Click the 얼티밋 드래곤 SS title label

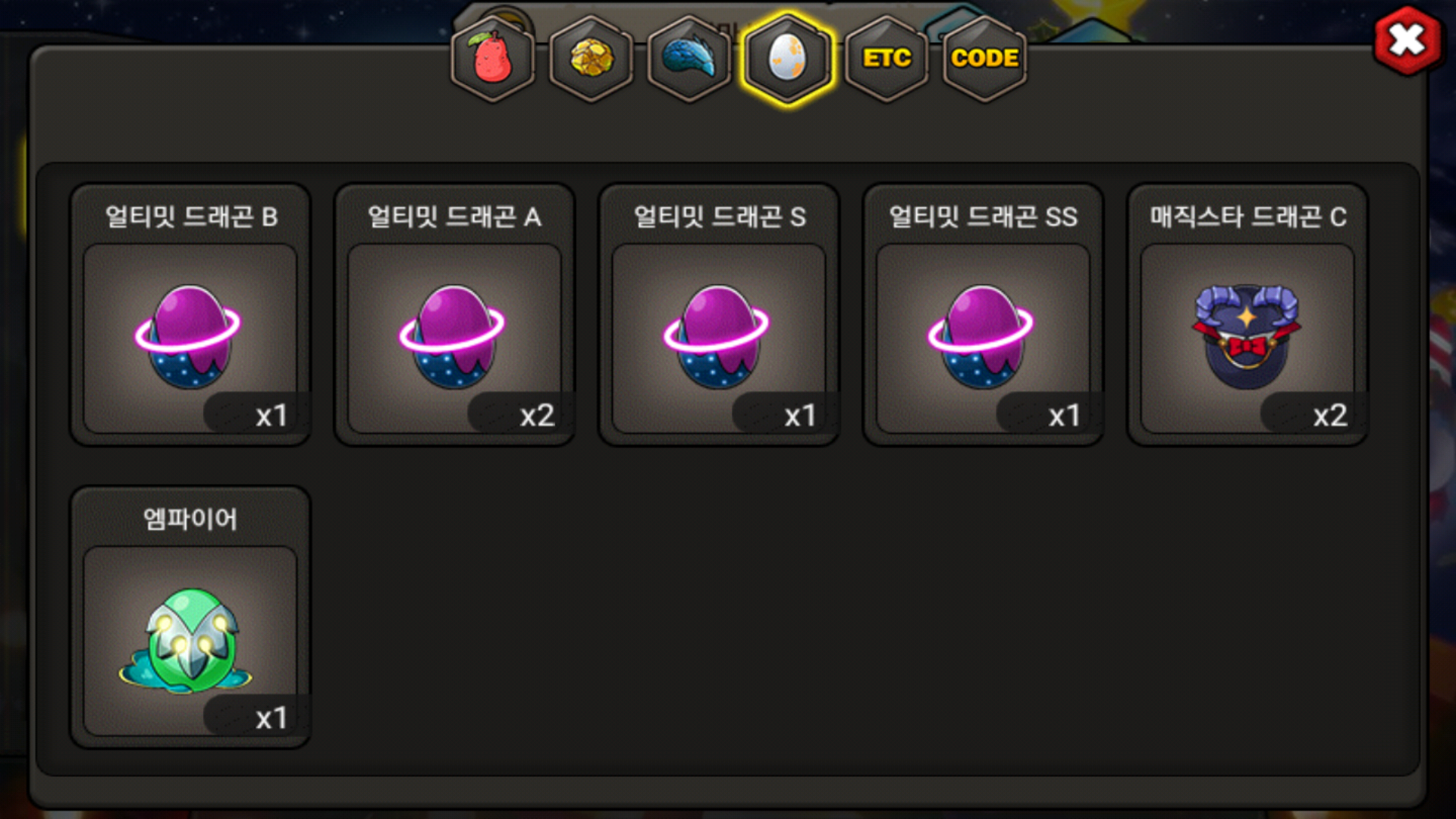[983, 217]
